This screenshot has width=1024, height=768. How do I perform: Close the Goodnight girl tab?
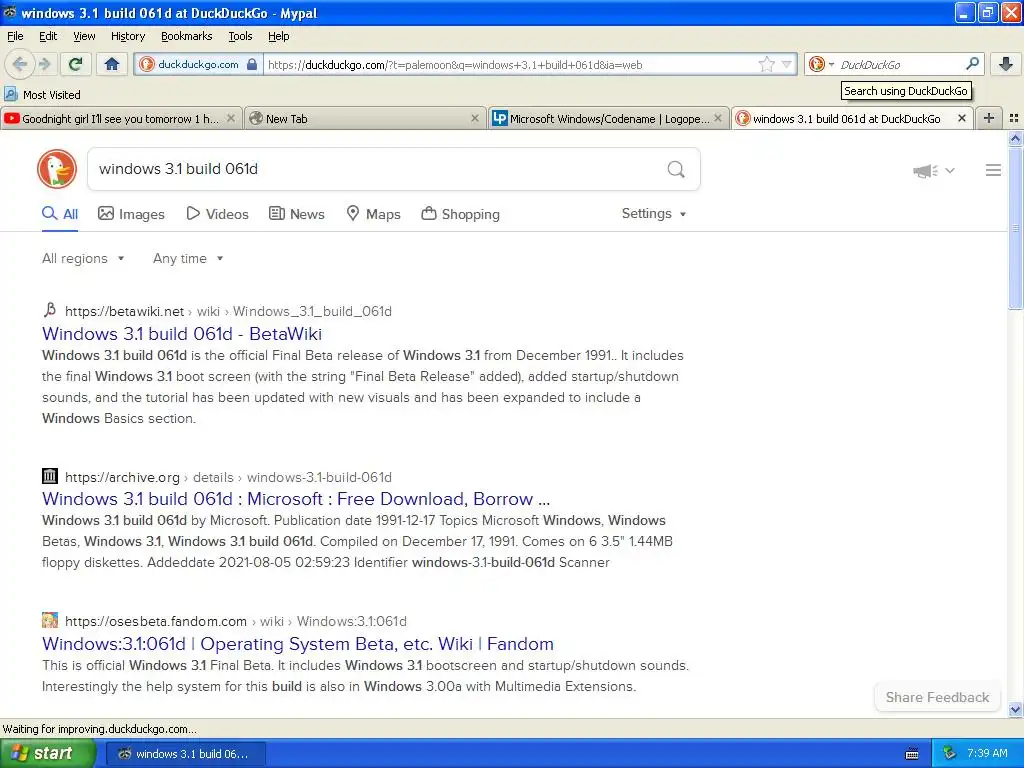click(231, 118)
